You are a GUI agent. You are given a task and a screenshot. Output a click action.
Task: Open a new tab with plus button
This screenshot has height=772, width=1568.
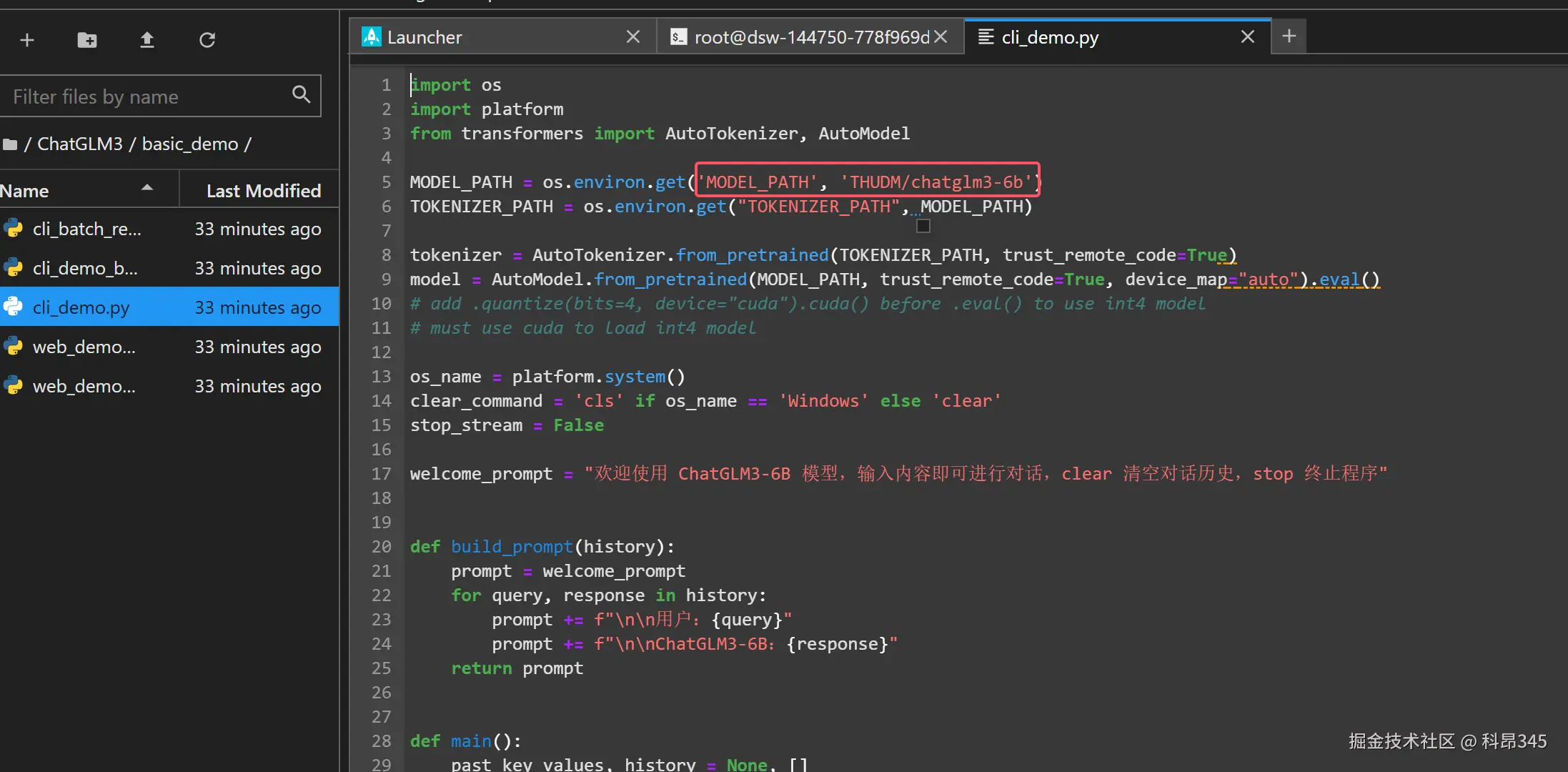coord(1289,36)
